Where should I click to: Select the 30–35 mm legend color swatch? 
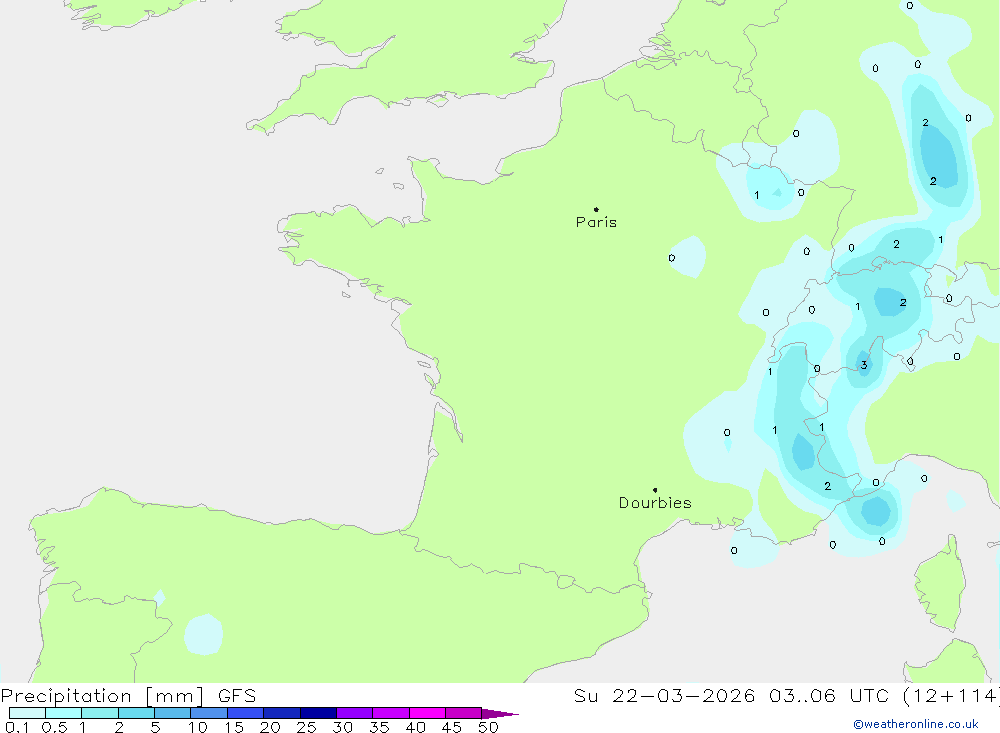click(355, 713)
